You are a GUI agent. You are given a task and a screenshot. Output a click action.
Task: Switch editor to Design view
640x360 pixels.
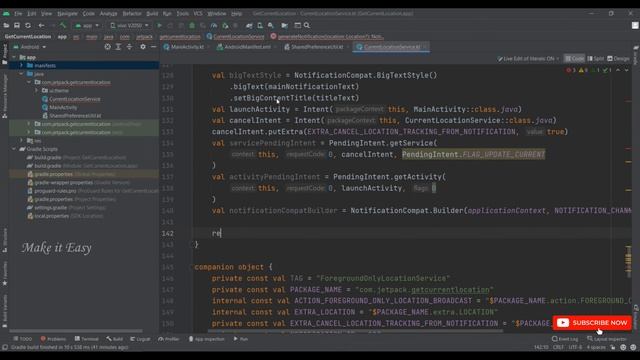pos(618,59)
